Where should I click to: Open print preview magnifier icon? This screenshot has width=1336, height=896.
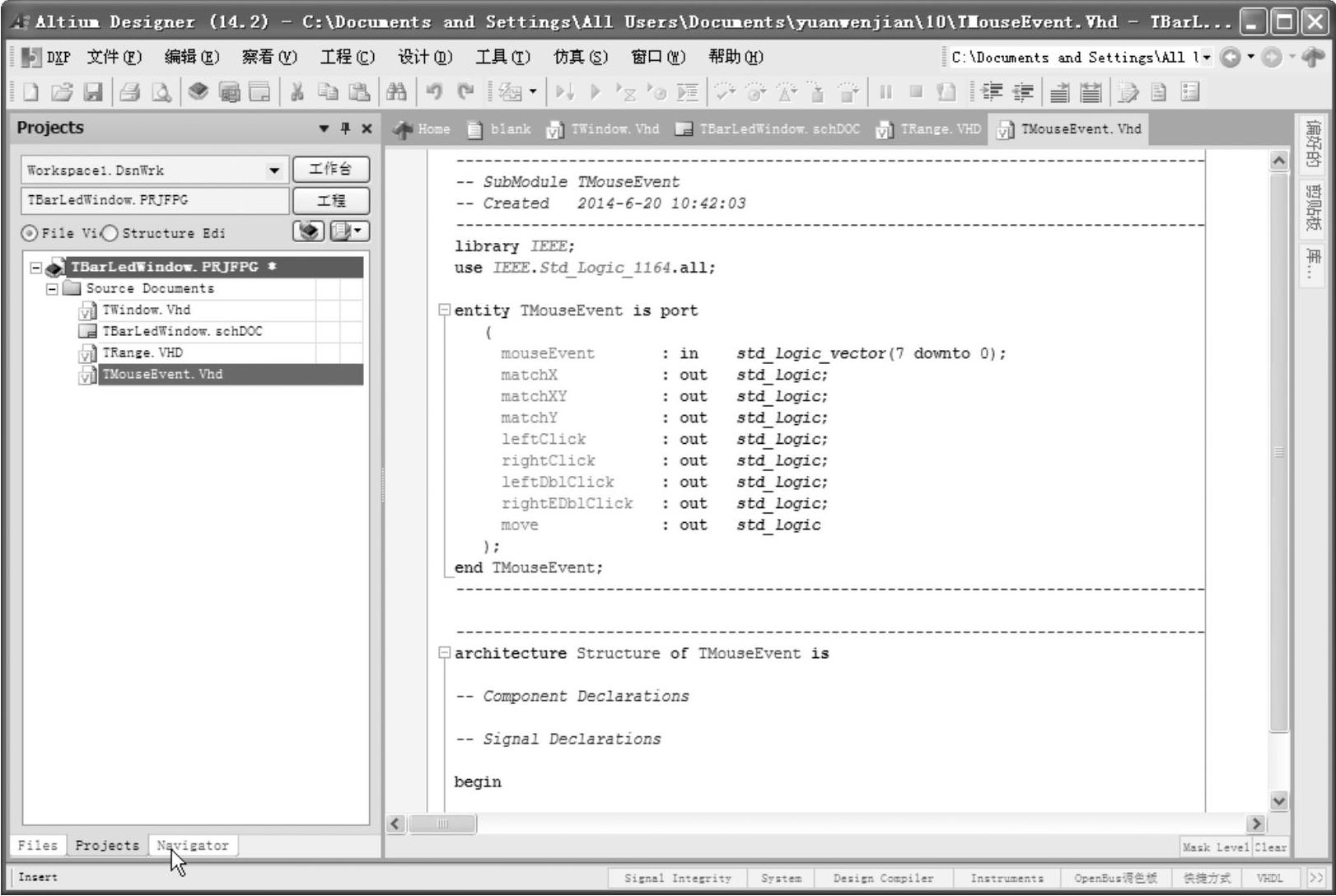(x=161, y=92)
